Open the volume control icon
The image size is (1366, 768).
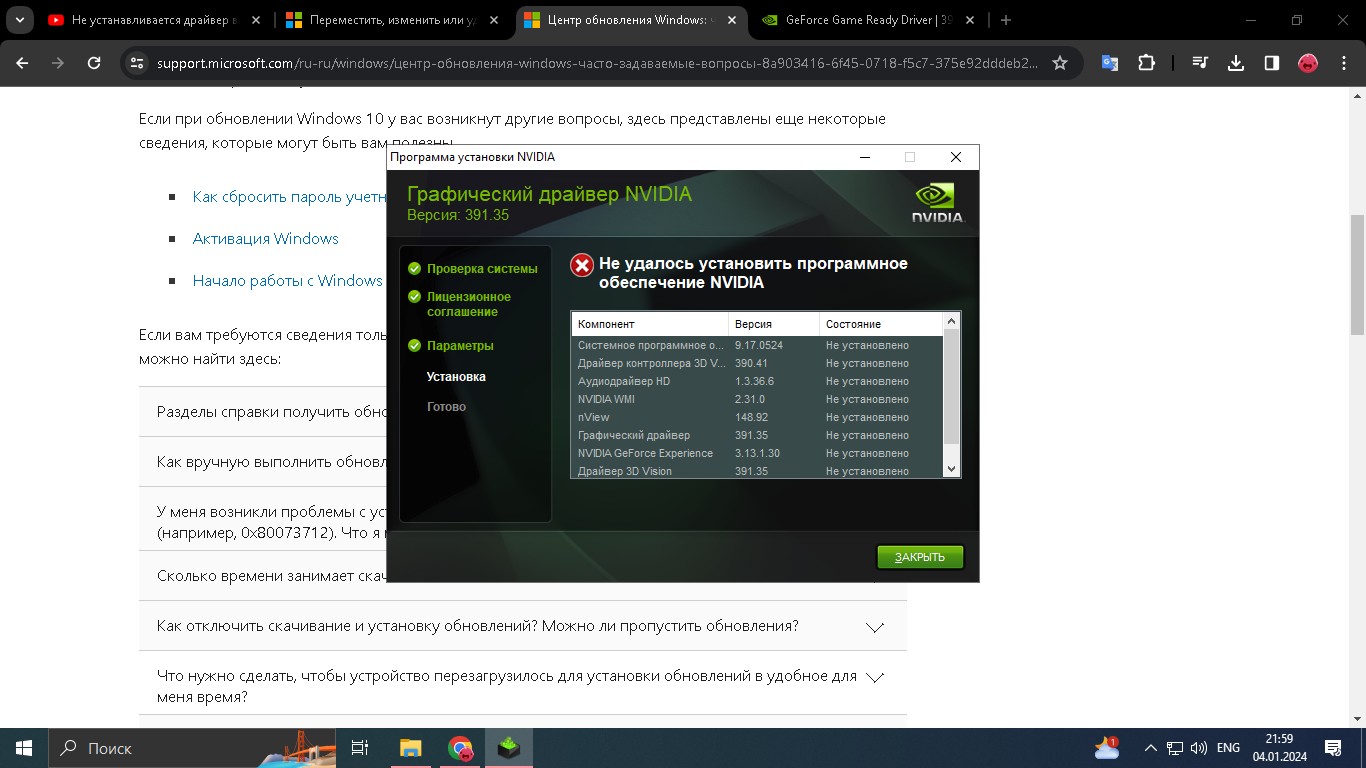pyautogui.click(x=1199, y=748)
